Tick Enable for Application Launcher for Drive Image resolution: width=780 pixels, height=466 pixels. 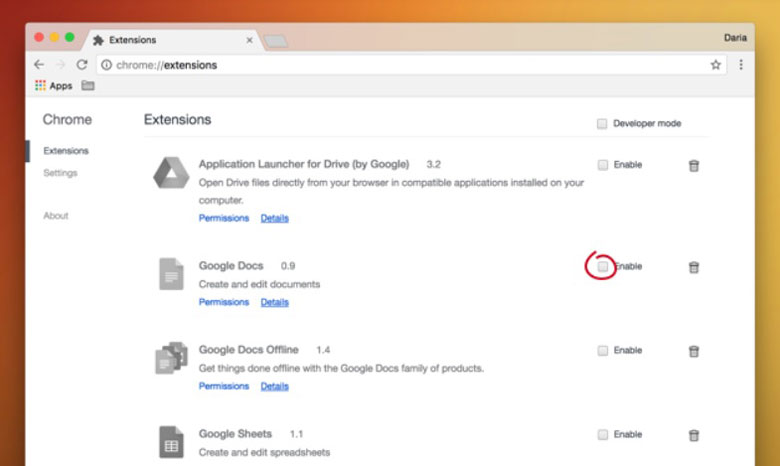click(602, 165)
